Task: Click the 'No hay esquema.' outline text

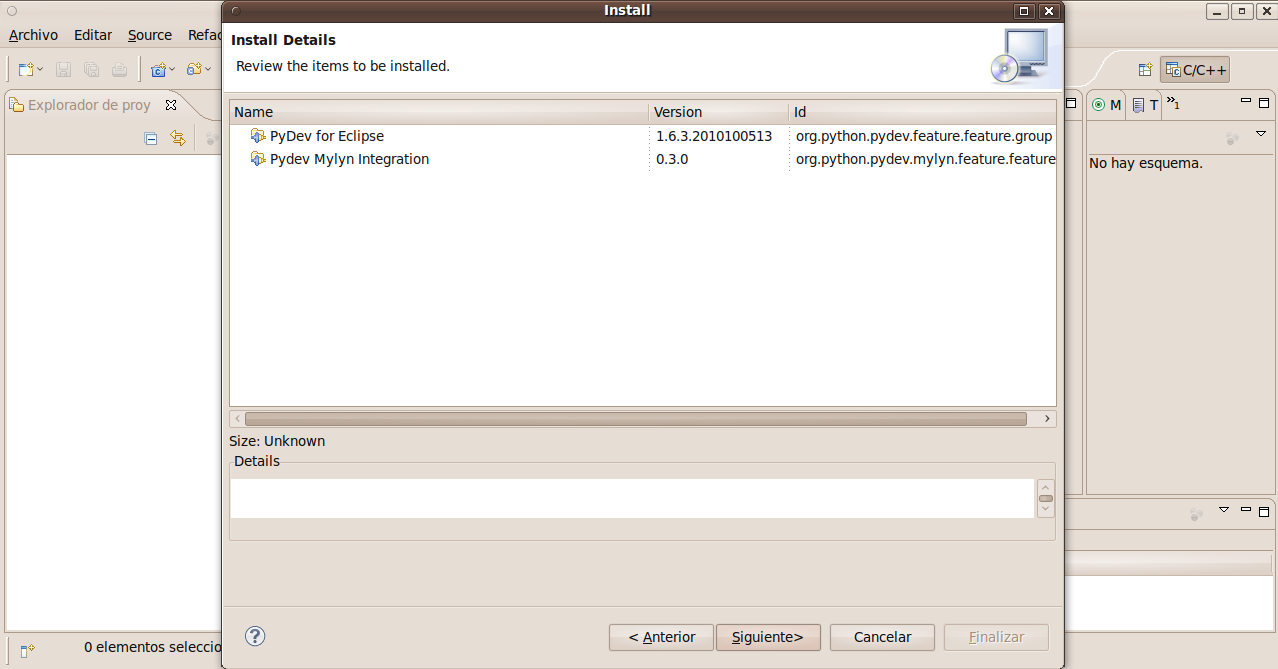Action: (1146, 163)
